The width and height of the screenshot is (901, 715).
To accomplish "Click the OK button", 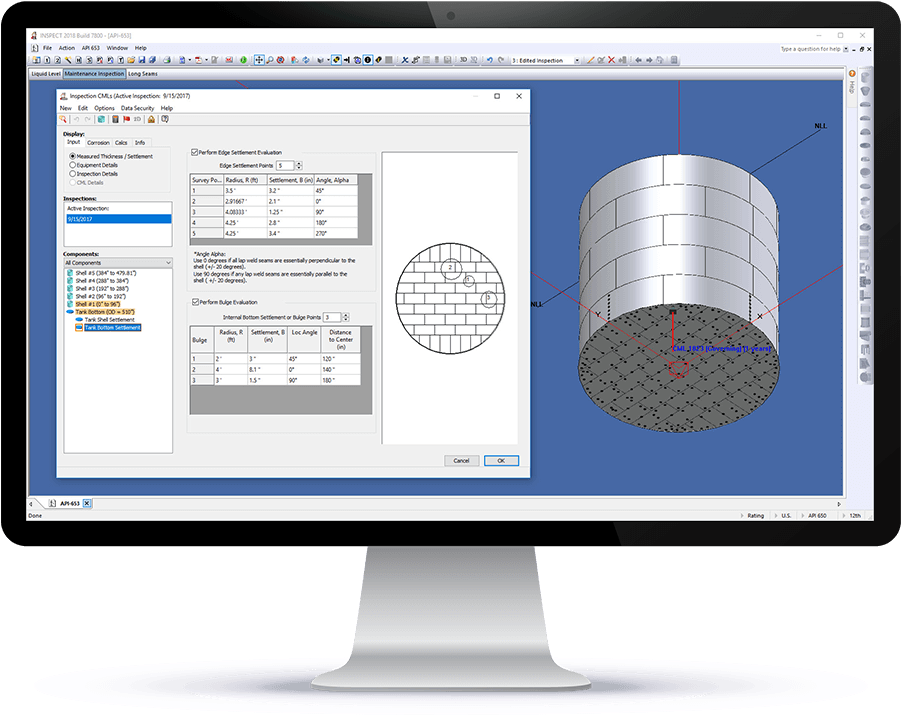I will (501, 460).
